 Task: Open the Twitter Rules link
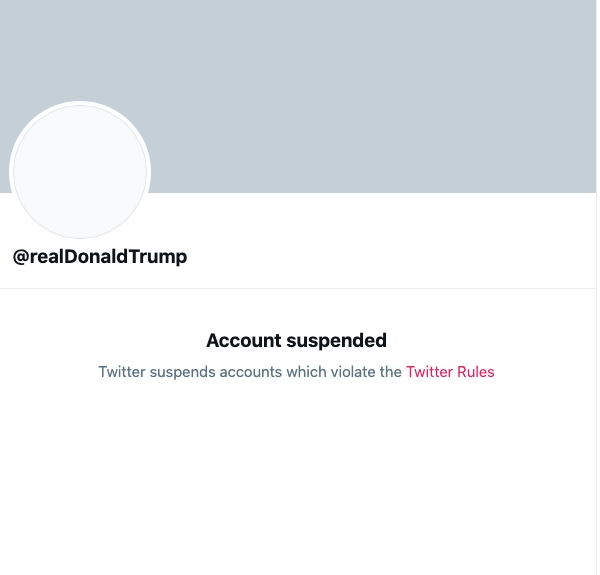pyautogui.click(x=450, y=372)
